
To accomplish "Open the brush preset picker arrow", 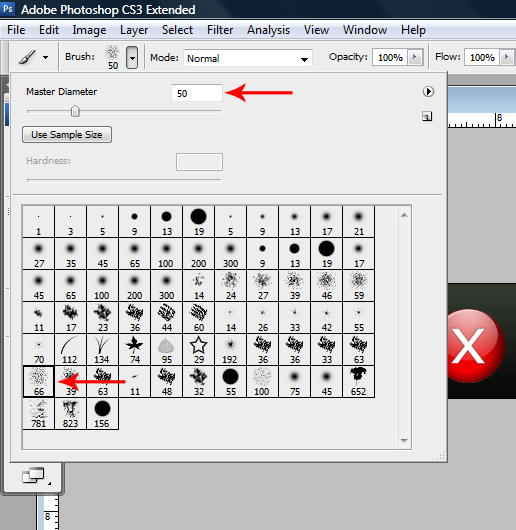I will (132, 58).
